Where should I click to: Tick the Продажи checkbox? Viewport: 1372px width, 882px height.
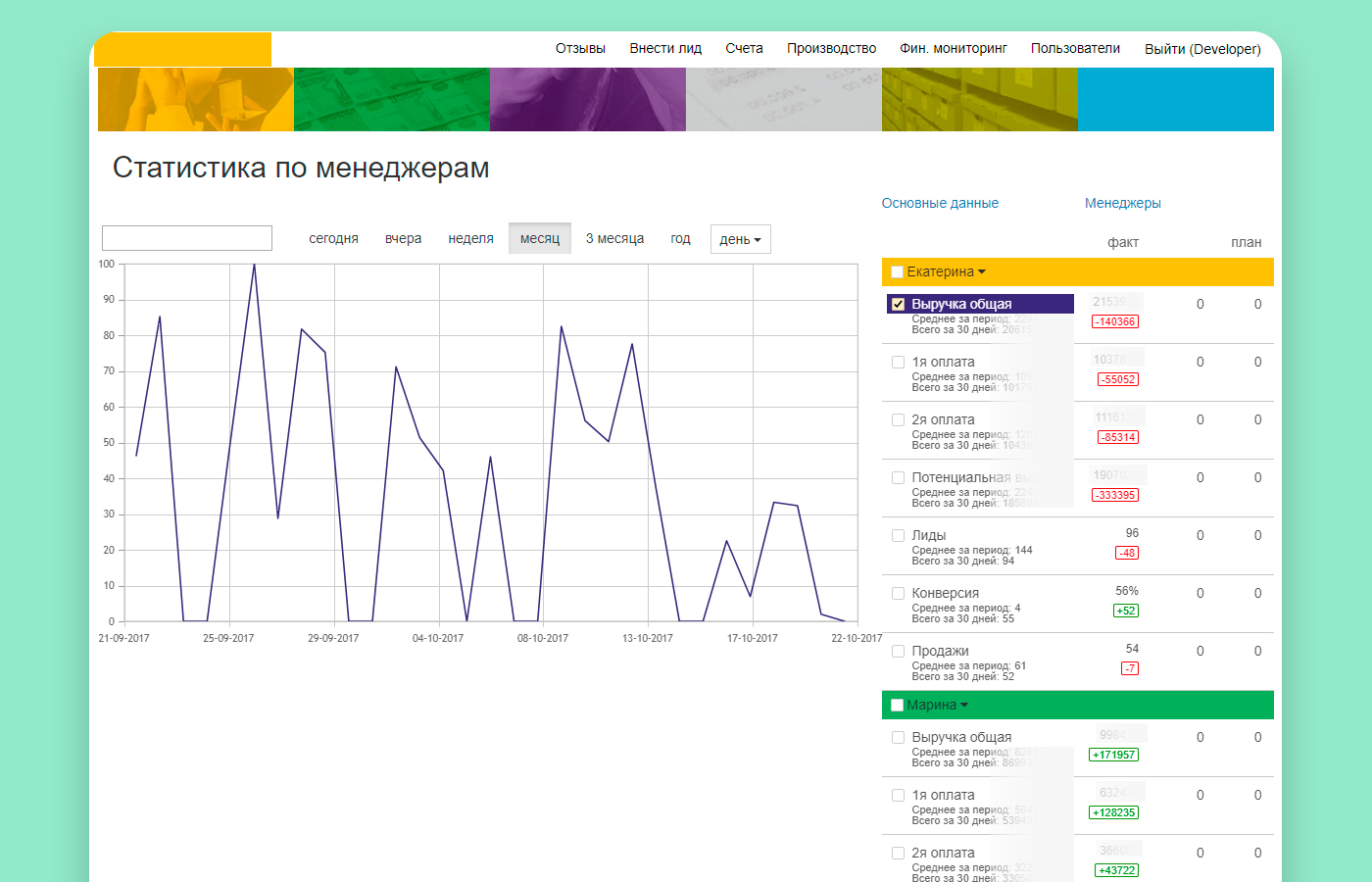(x=898, y=651)
